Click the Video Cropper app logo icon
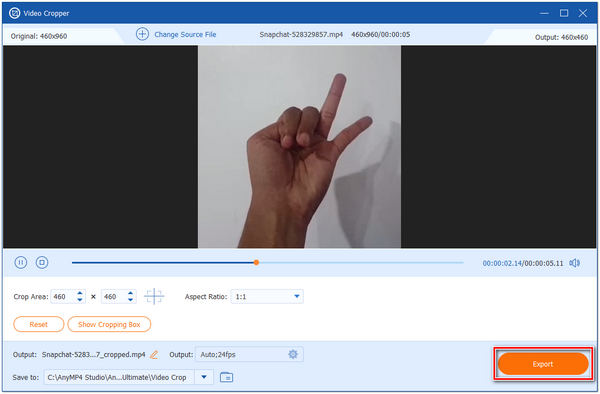Viewport: 600px width, 394px height. pos(15,13)
